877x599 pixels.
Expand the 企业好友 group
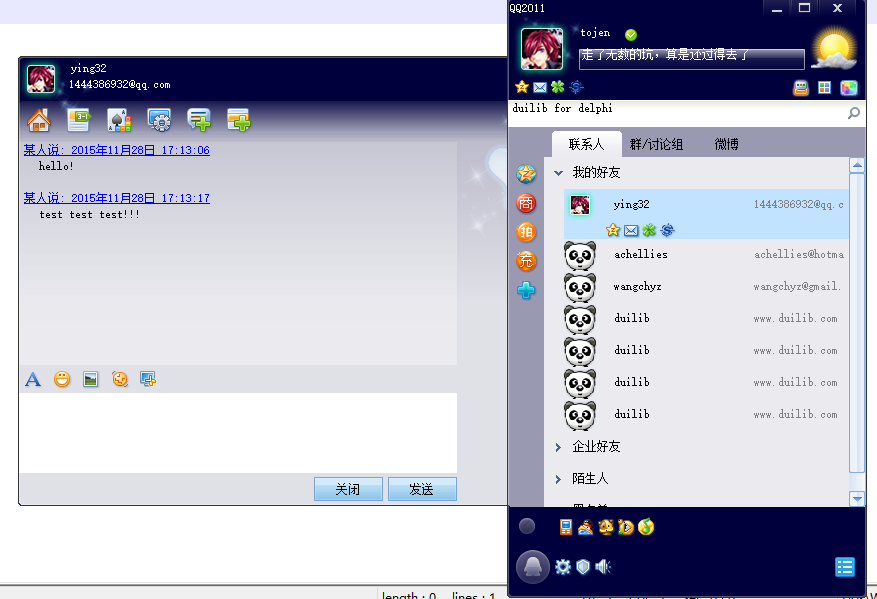558,447
